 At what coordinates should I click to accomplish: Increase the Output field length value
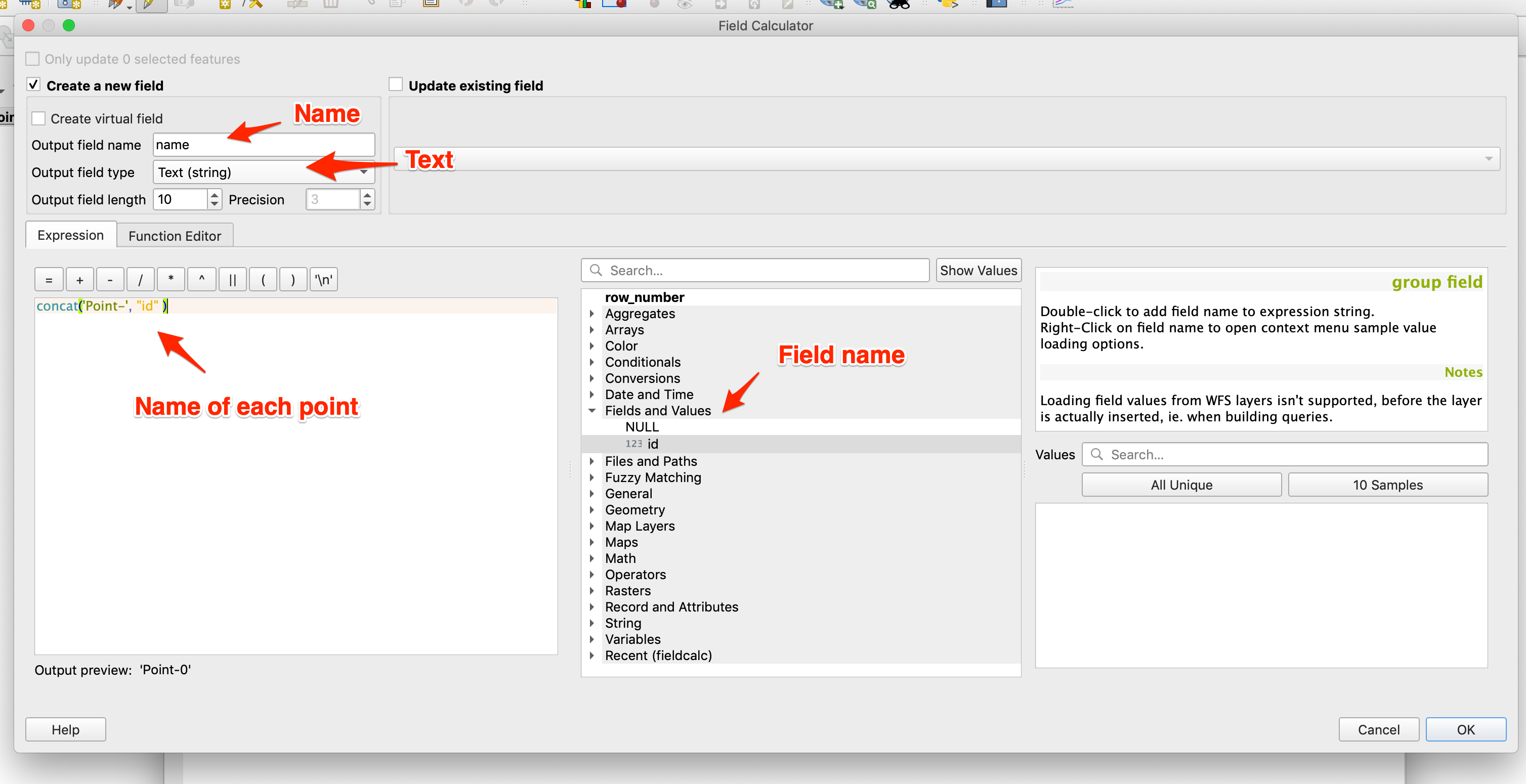(x=215, y=194)
